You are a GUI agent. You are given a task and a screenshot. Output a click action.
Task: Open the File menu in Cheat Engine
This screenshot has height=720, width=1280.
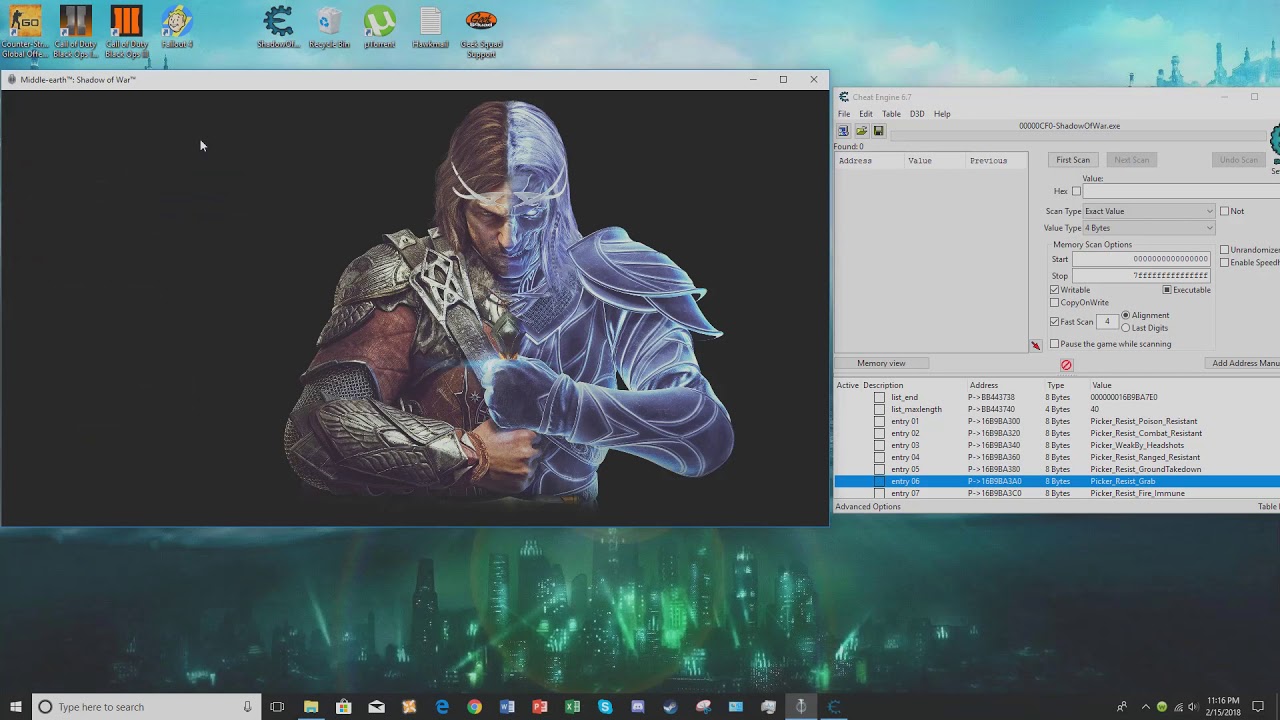(x=844, y=114)
